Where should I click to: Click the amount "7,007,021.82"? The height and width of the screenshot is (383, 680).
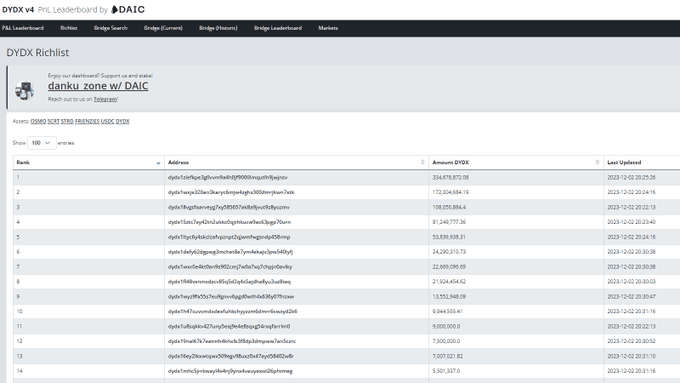tap(448, 356)
